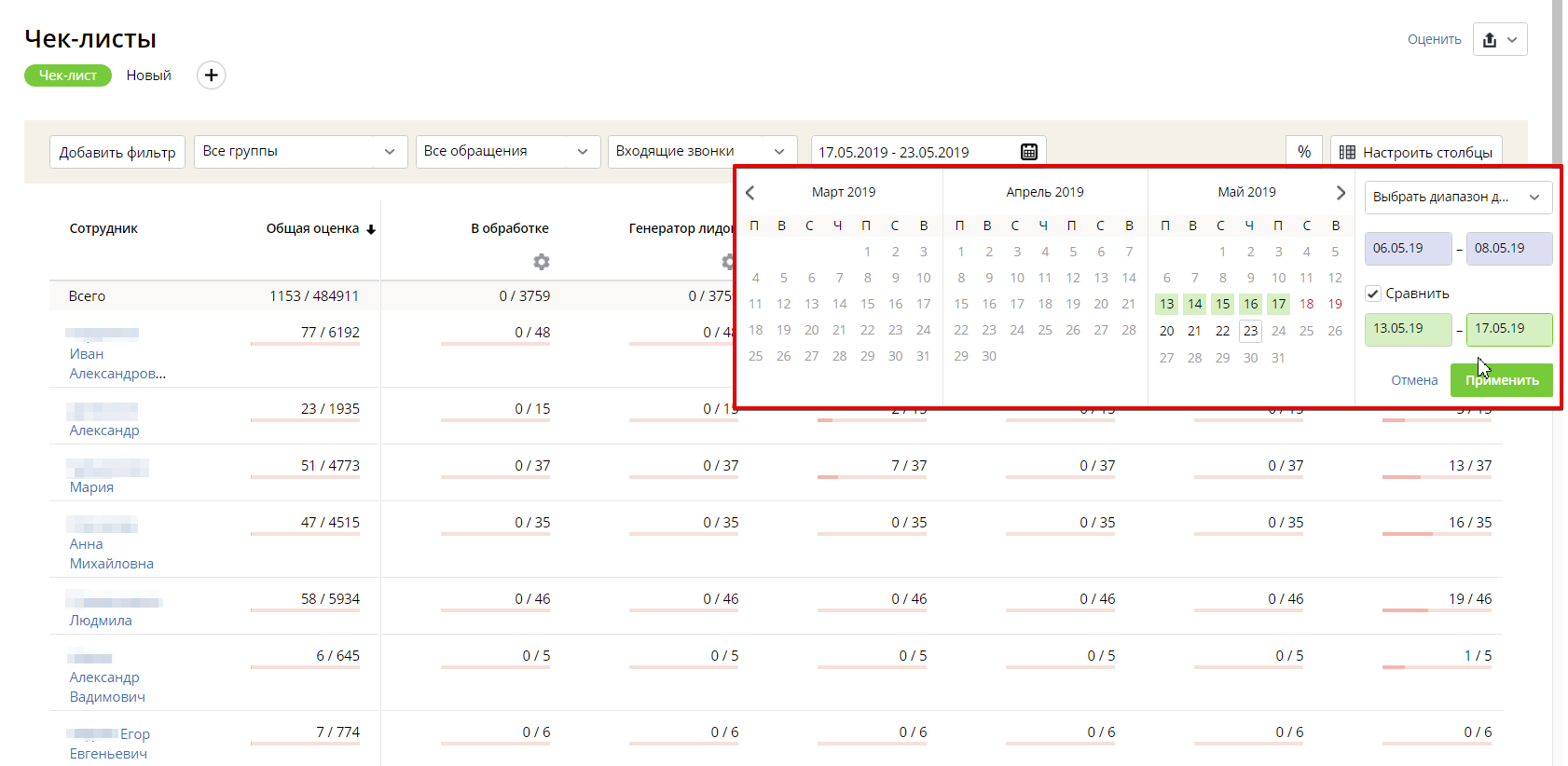Open settings gear under В обработке column

click(x=541, y=262)
